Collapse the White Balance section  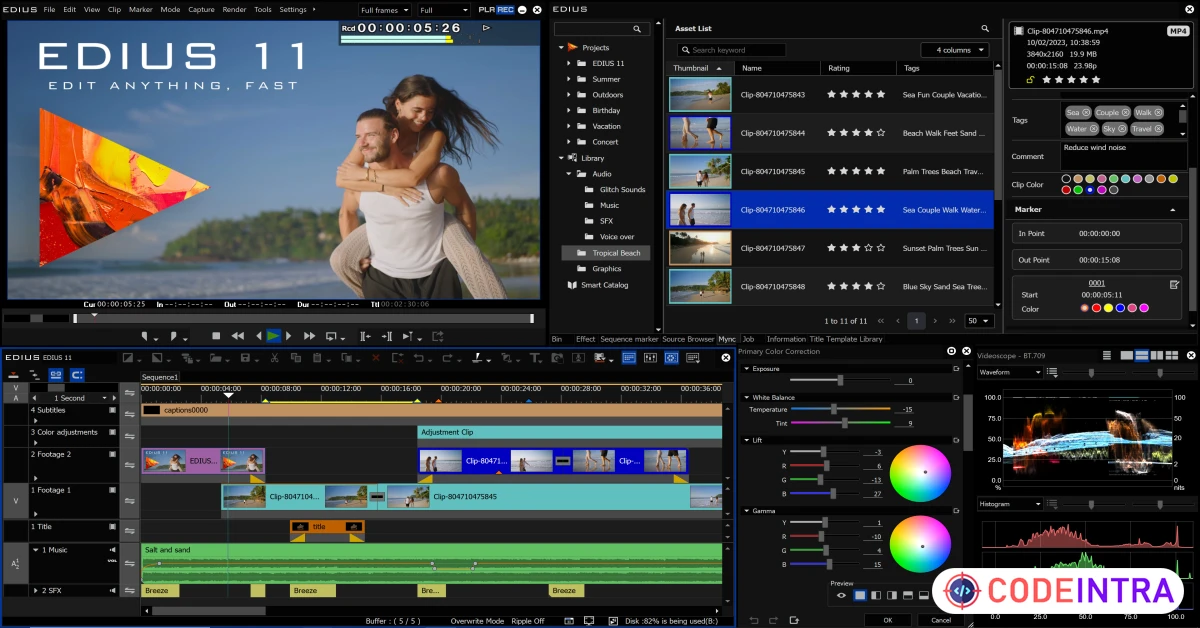click(x=746, y=398)
